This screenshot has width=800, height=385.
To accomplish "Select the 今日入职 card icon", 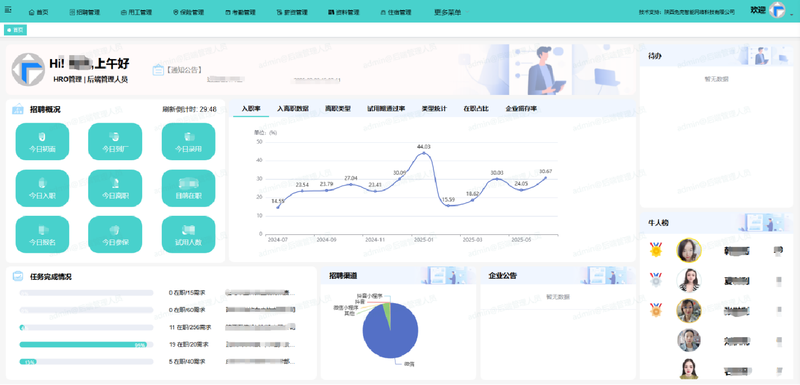I will (42, 183).
